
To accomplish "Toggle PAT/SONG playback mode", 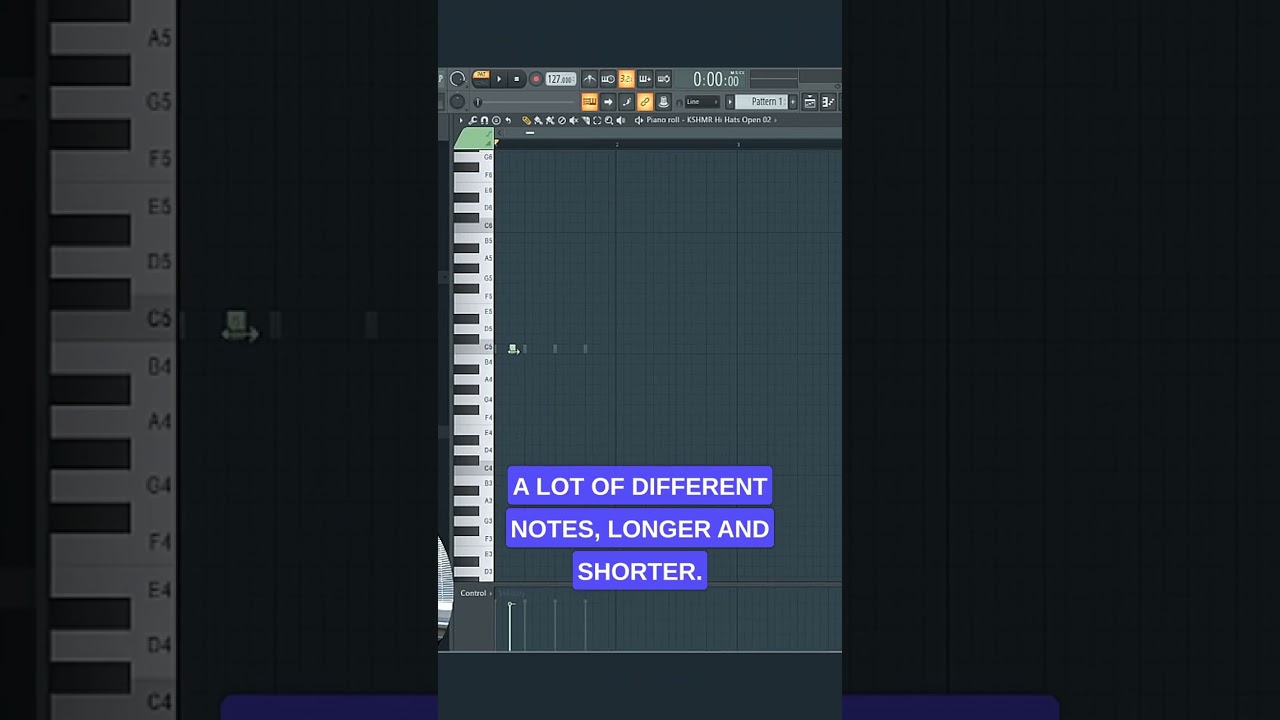I will pos(481,79).
